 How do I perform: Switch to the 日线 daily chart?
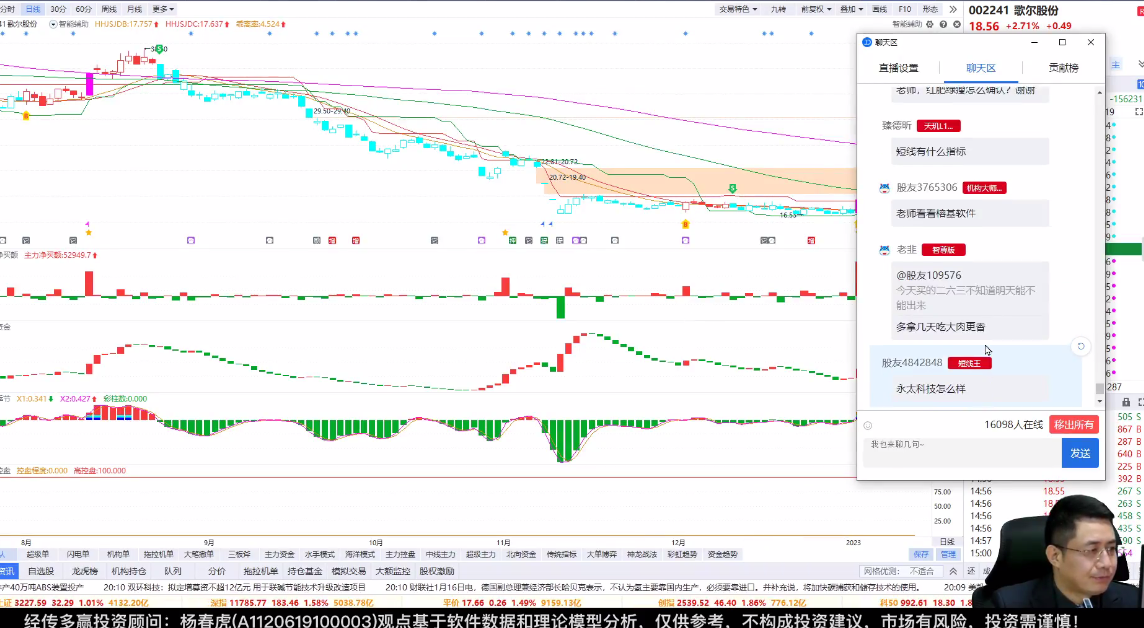pos(33,9)
